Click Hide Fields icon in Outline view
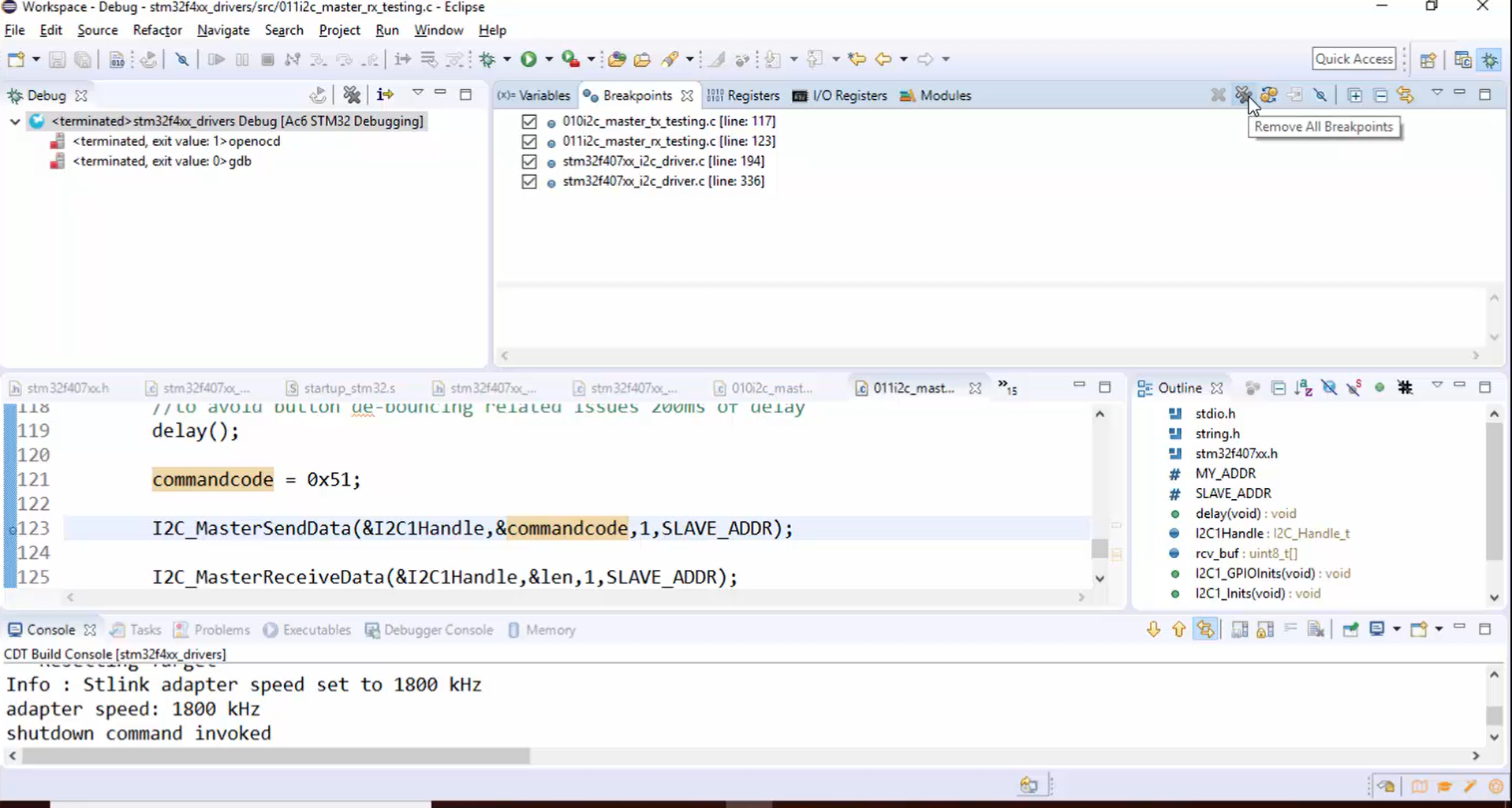 [1329, 388]
